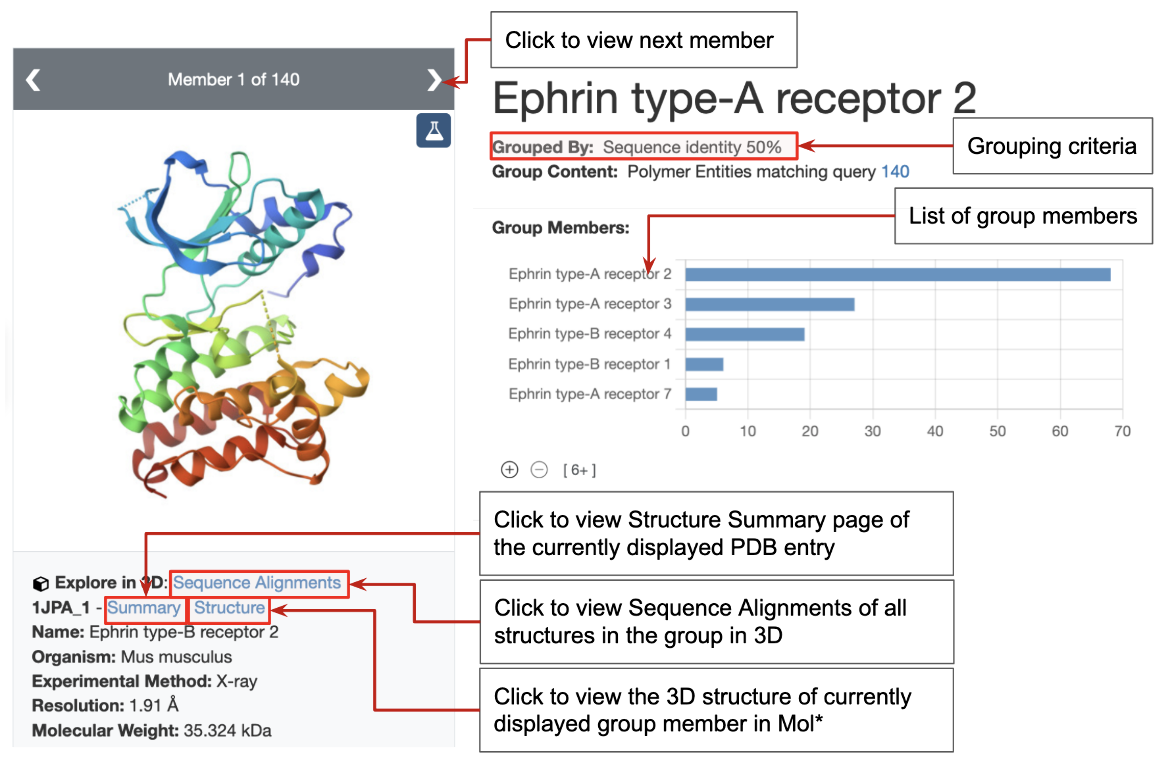The image size is (1170, 763).
Task: Click the Ephrin type-A receptor 2 bar
Action: (x=897, y=274)
